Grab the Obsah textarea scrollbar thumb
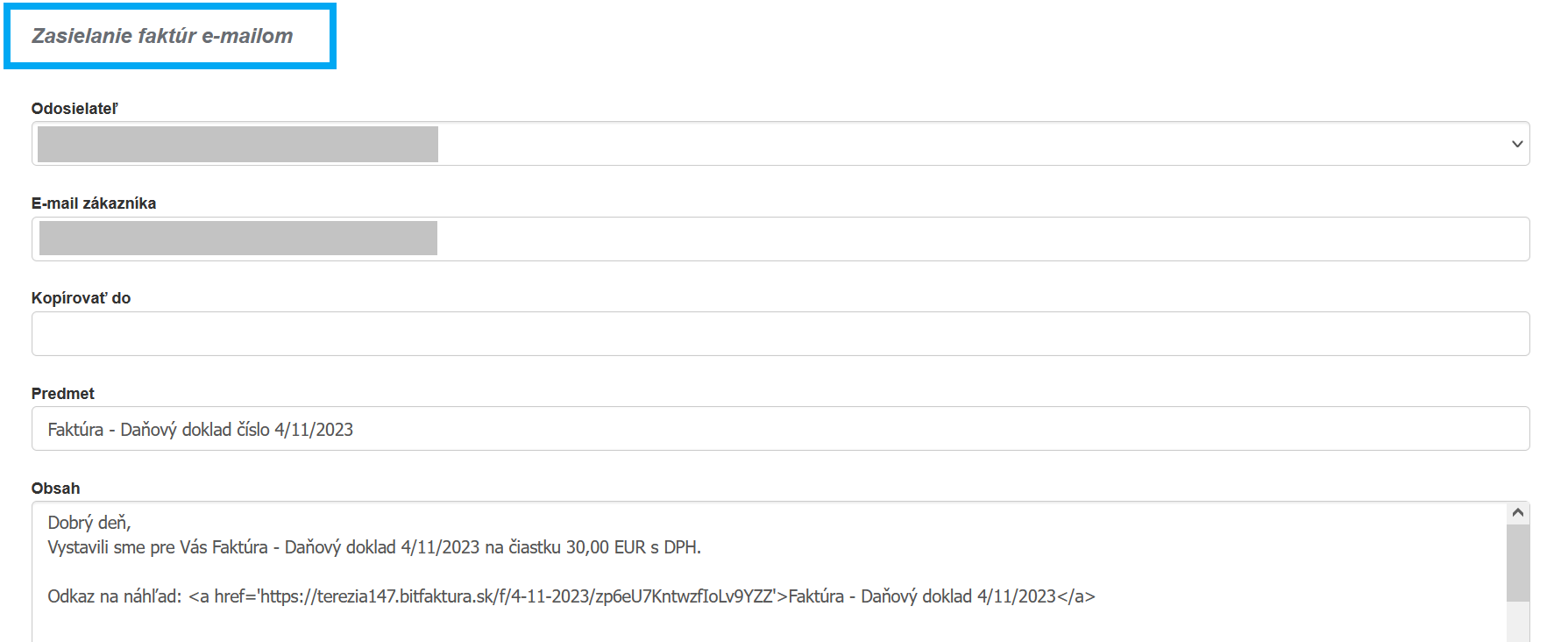Screen dimensions: 1568x642 point(1518,561)
